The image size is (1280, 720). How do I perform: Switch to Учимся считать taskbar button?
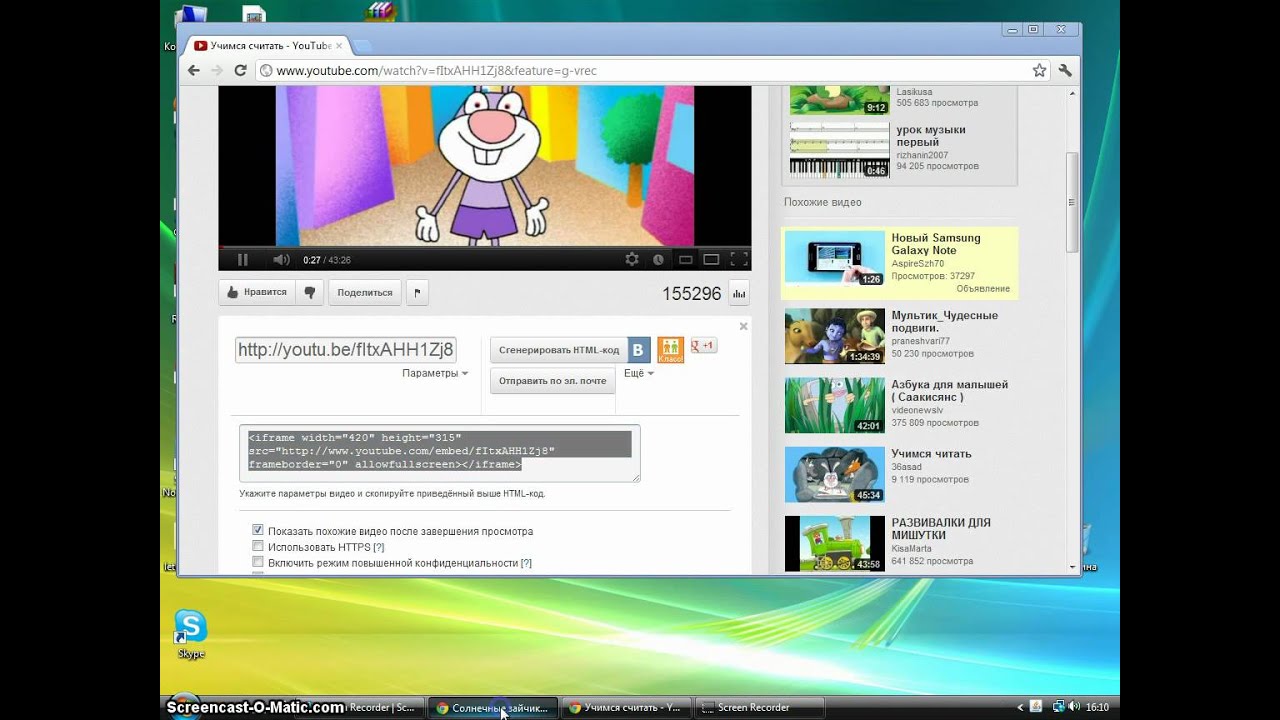point(627,708)
